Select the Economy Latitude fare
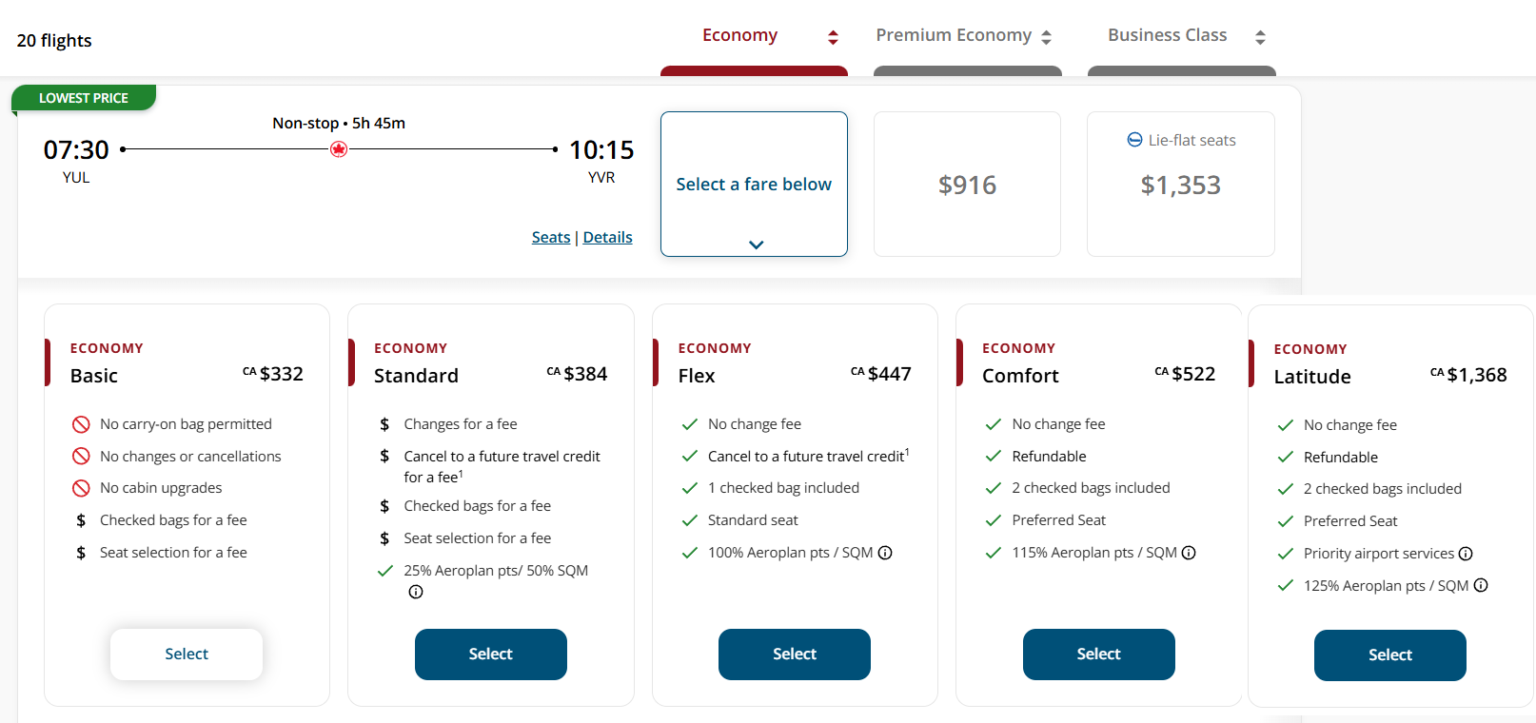This screenshot has height=723, width=1536. coord(1390,655)
